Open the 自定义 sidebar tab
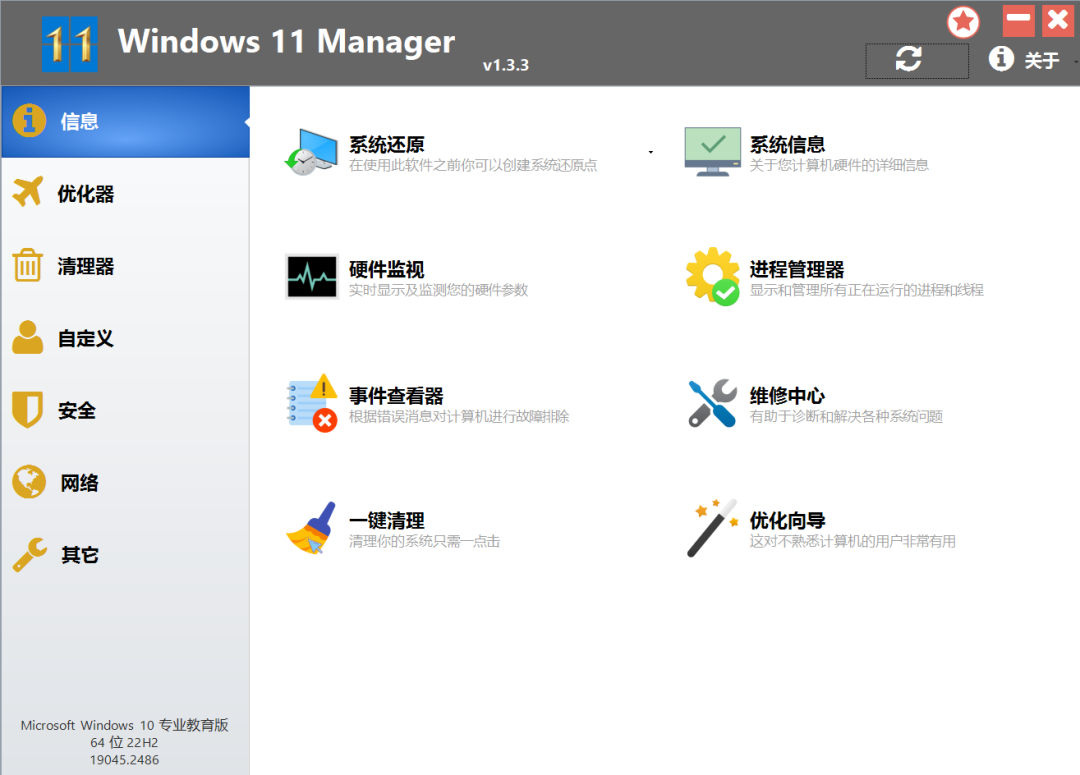 (x=125, y=338)
